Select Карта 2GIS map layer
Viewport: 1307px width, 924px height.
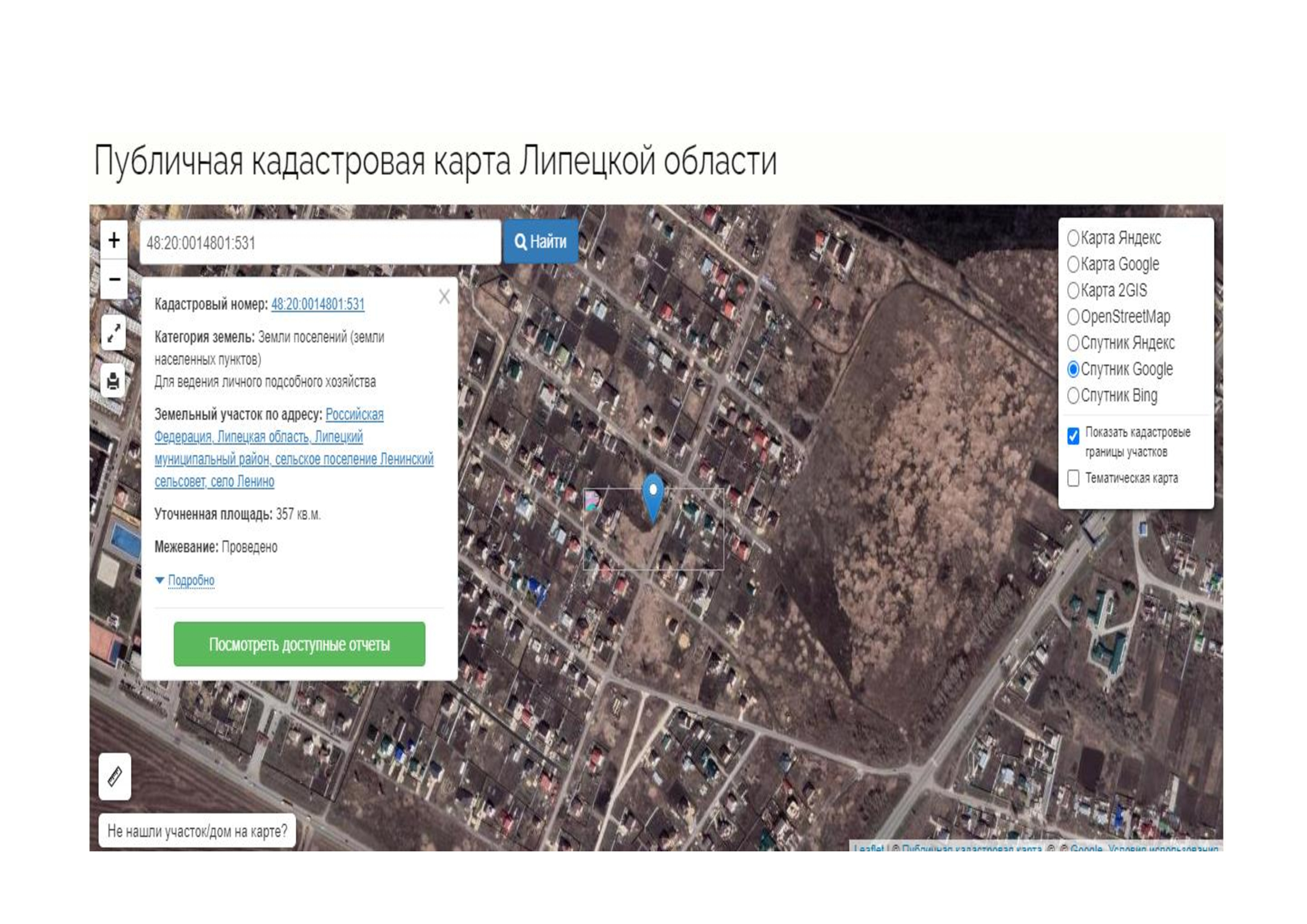tap(1073, 290)
